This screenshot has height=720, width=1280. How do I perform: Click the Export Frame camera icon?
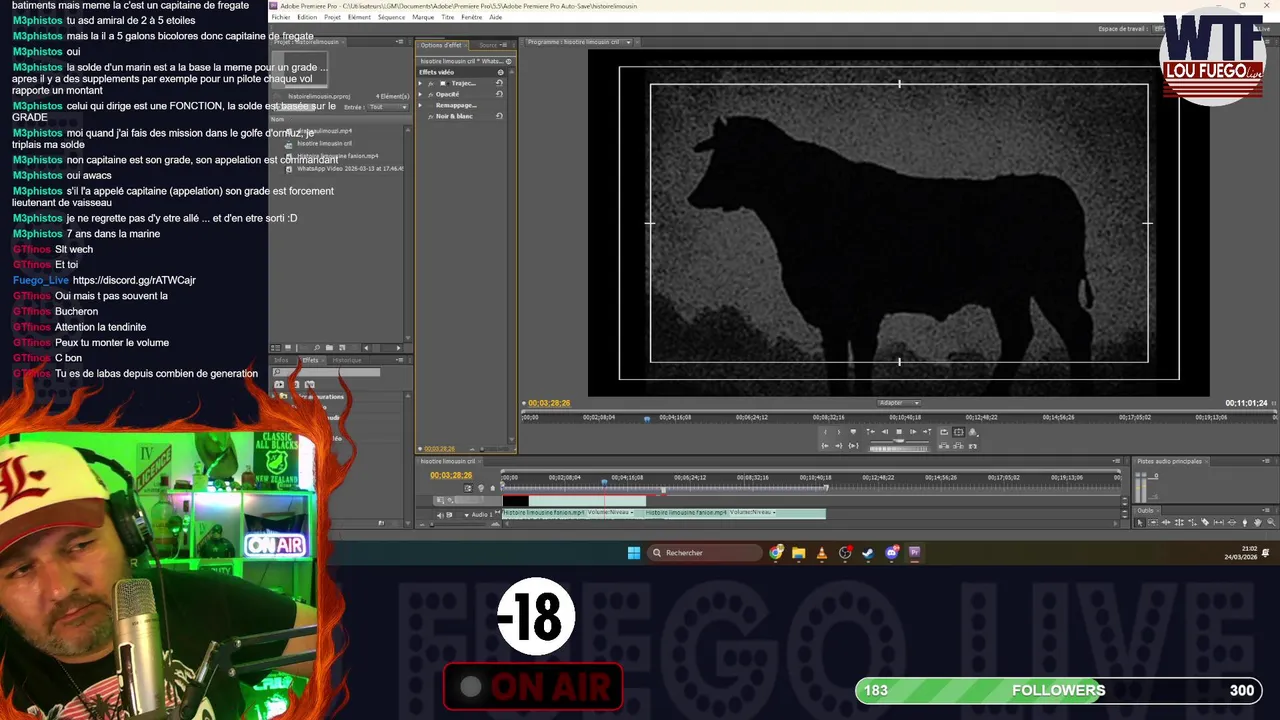(973, 446)
